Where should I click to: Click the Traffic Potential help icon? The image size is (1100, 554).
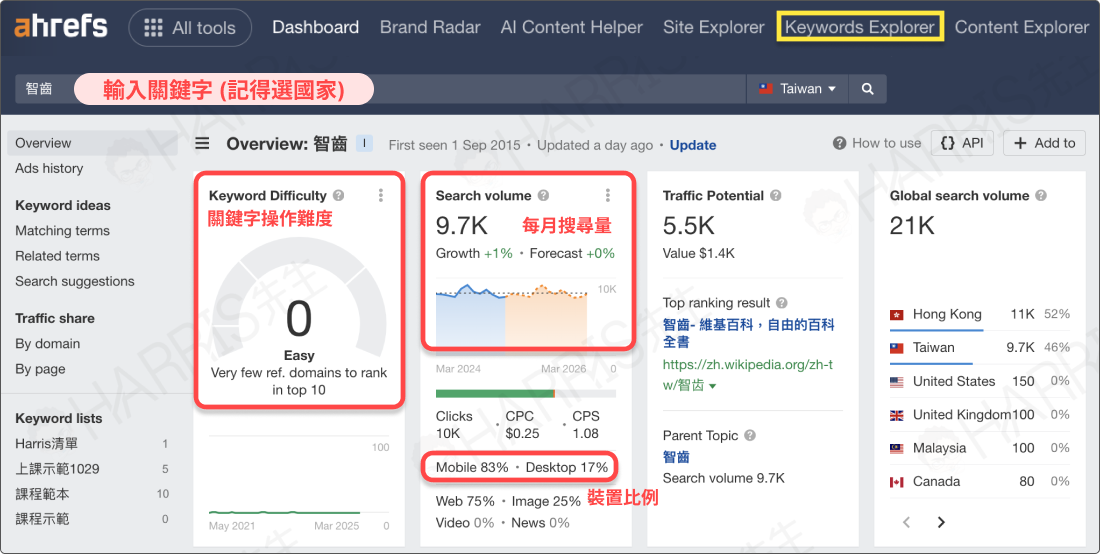click(775, 196)
